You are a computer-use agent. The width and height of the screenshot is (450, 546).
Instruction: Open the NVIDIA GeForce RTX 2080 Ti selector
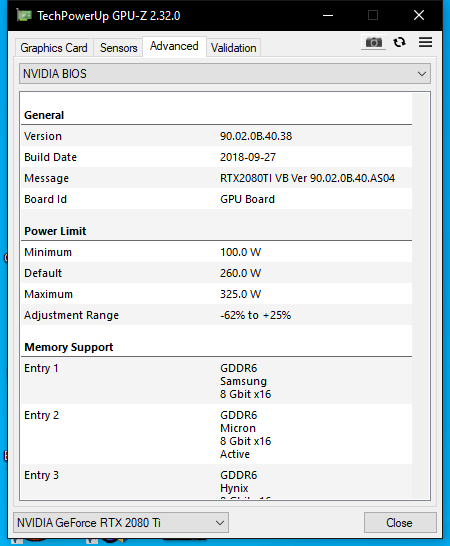point(121,522)
